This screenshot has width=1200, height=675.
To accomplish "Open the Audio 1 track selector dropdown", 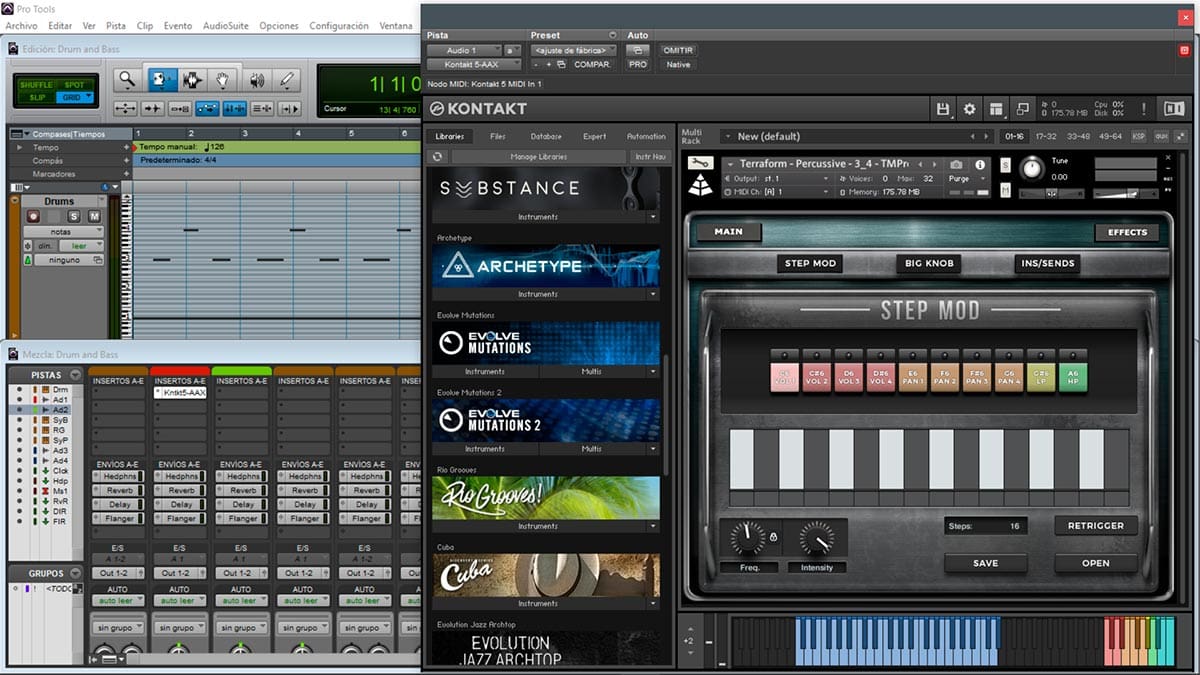I will pos(465,50).
